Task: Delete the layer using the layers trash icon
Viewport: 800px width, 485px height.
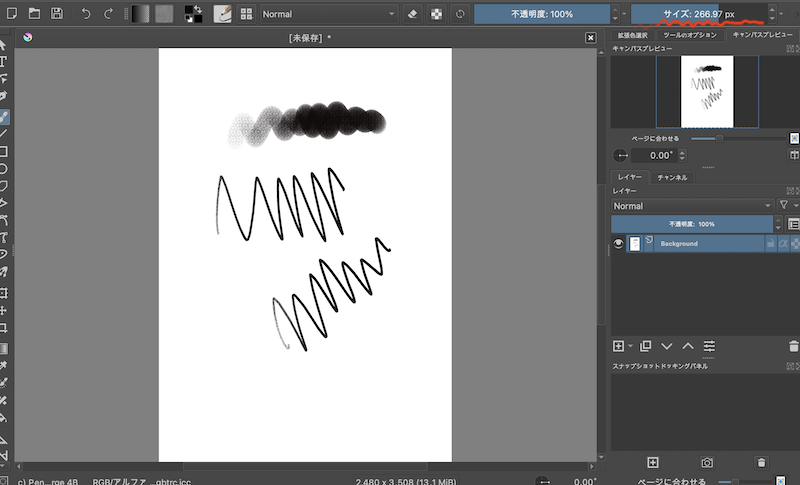Action: tap(793, 346)
